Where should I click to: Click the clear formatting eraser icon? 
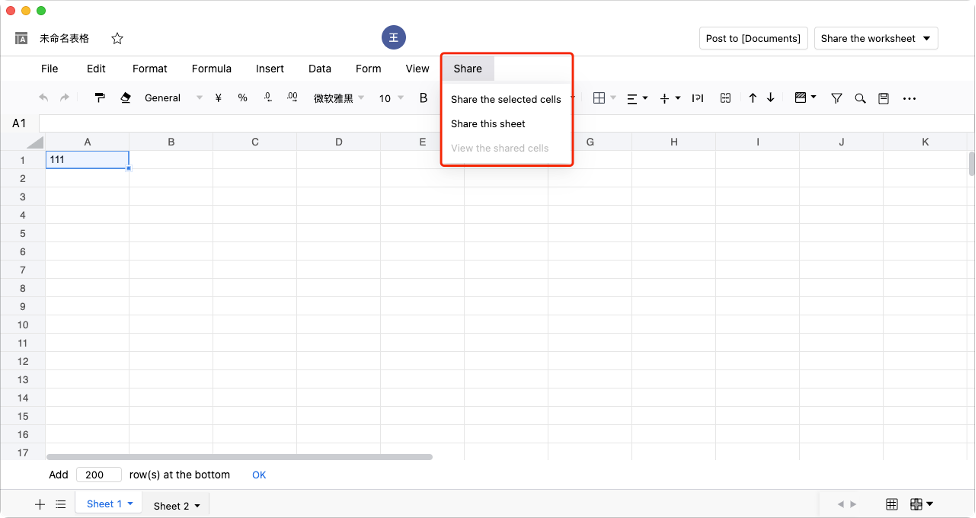125,98
